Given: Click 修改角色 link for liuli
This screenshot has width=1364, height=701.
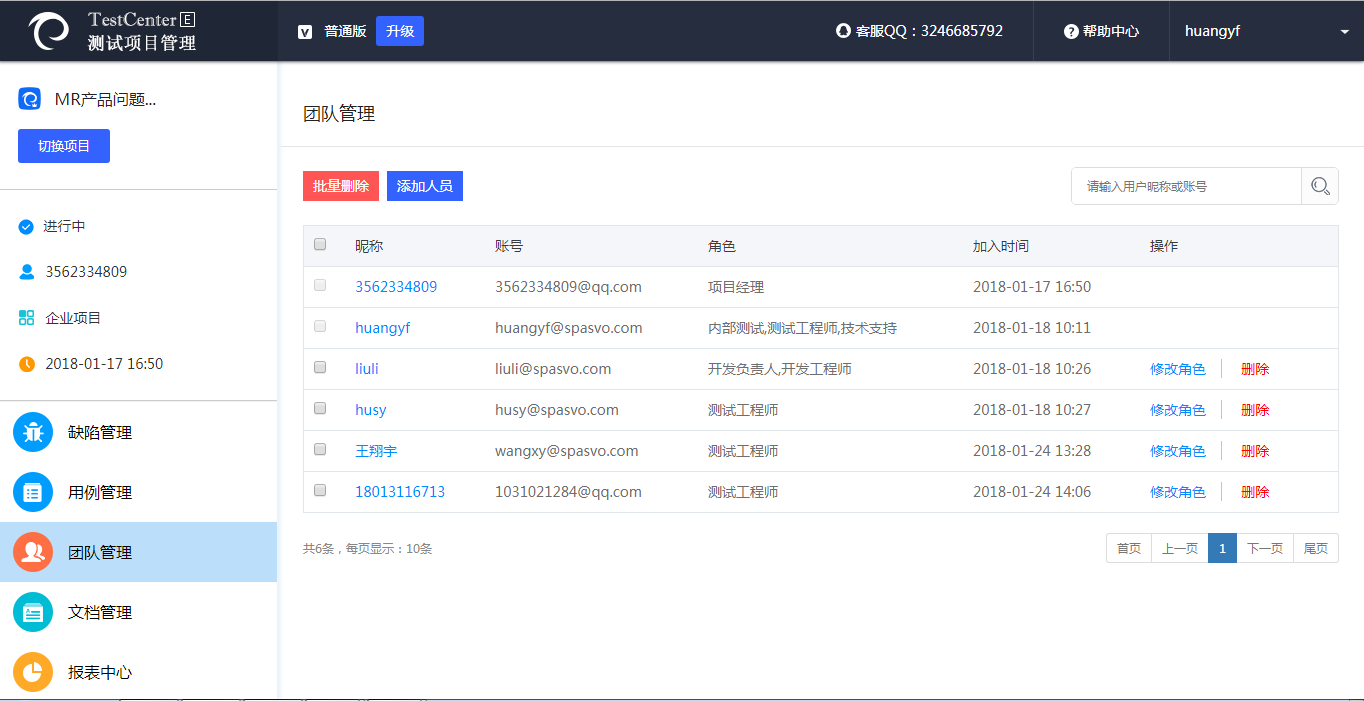Looking at the screenshot, I should 1177,369.
